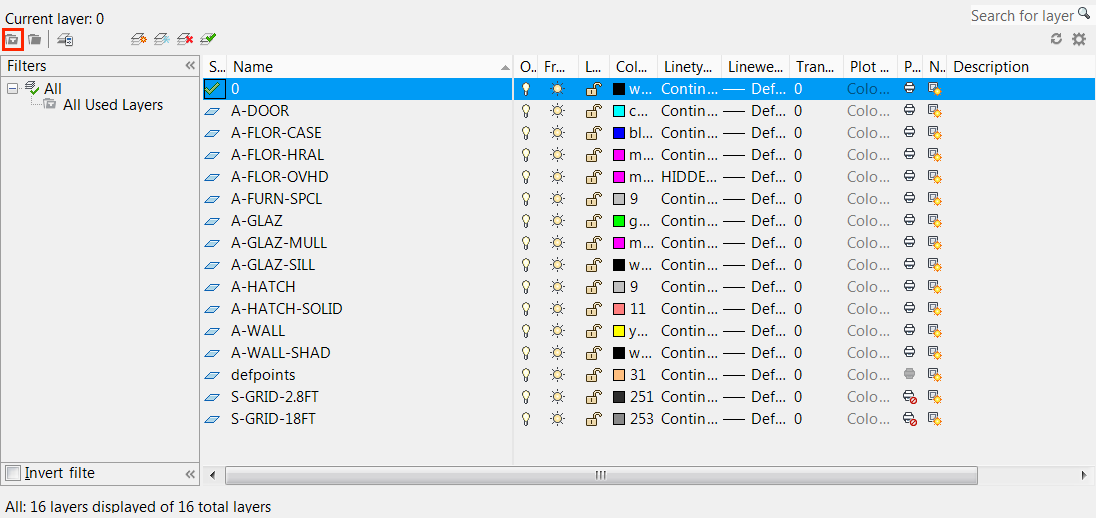The height and width of the screenshot is (518, 1096).
Task: Lock the A-GLAZ layer padlock
Action: (x=592, y=221)
